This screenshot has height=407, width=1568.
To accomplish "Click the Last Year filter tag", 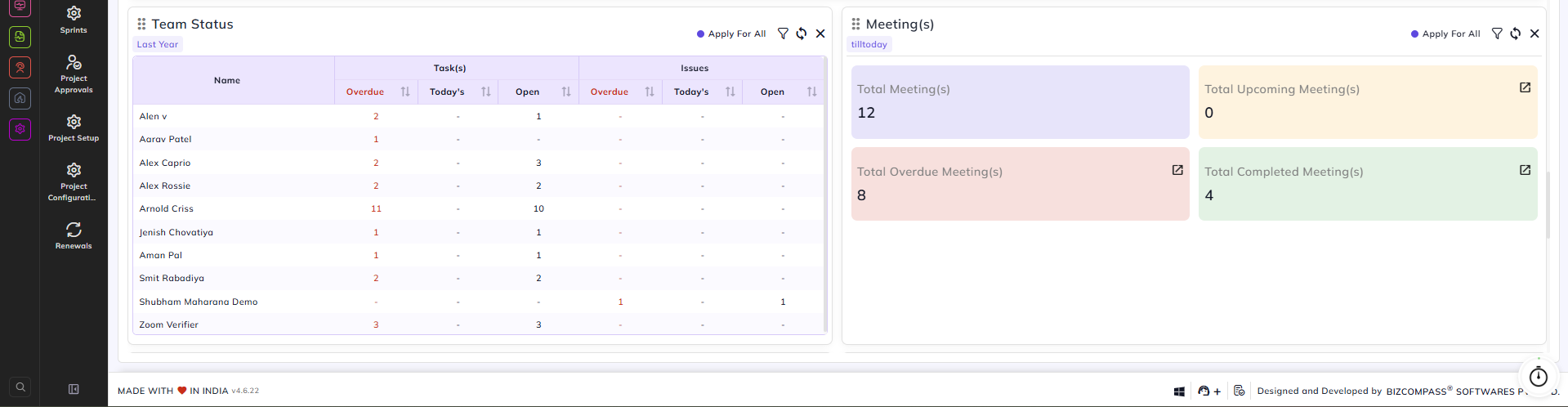I will pyautogui.click(x=158, y=44).
